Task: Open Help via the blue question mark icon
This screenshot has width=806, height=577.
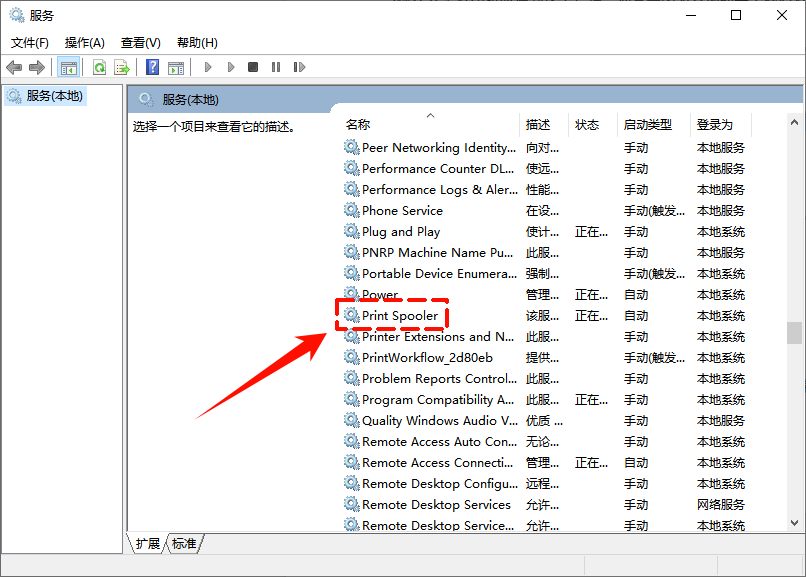Action: [x=153, y=67]
